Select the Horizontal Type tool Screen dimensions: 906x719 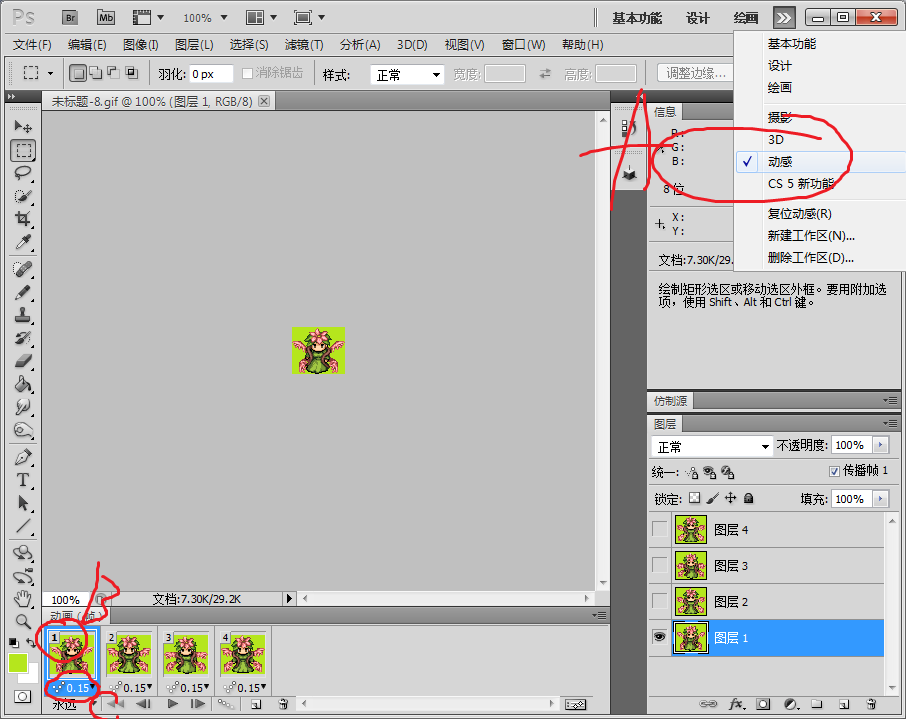(x=23, y=480)
